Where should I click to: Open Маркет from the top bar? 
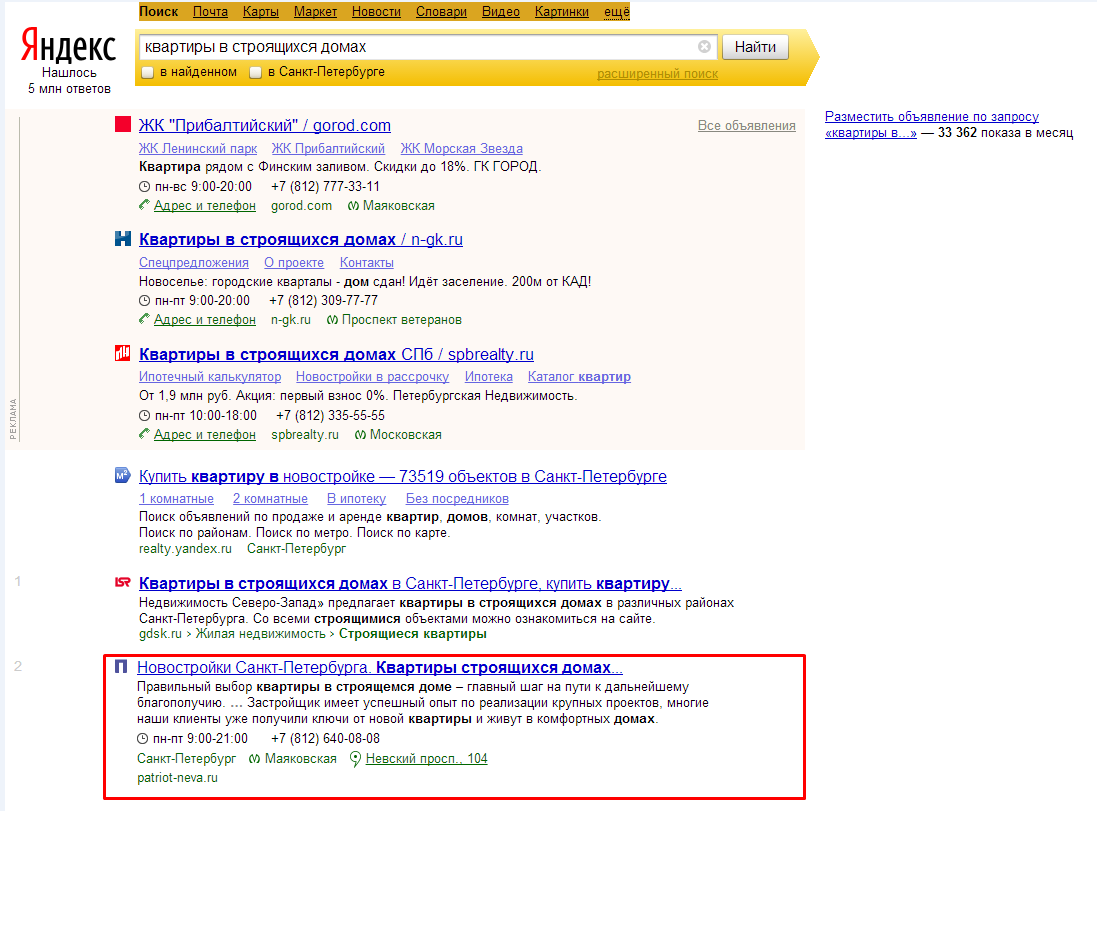point(316,12)
